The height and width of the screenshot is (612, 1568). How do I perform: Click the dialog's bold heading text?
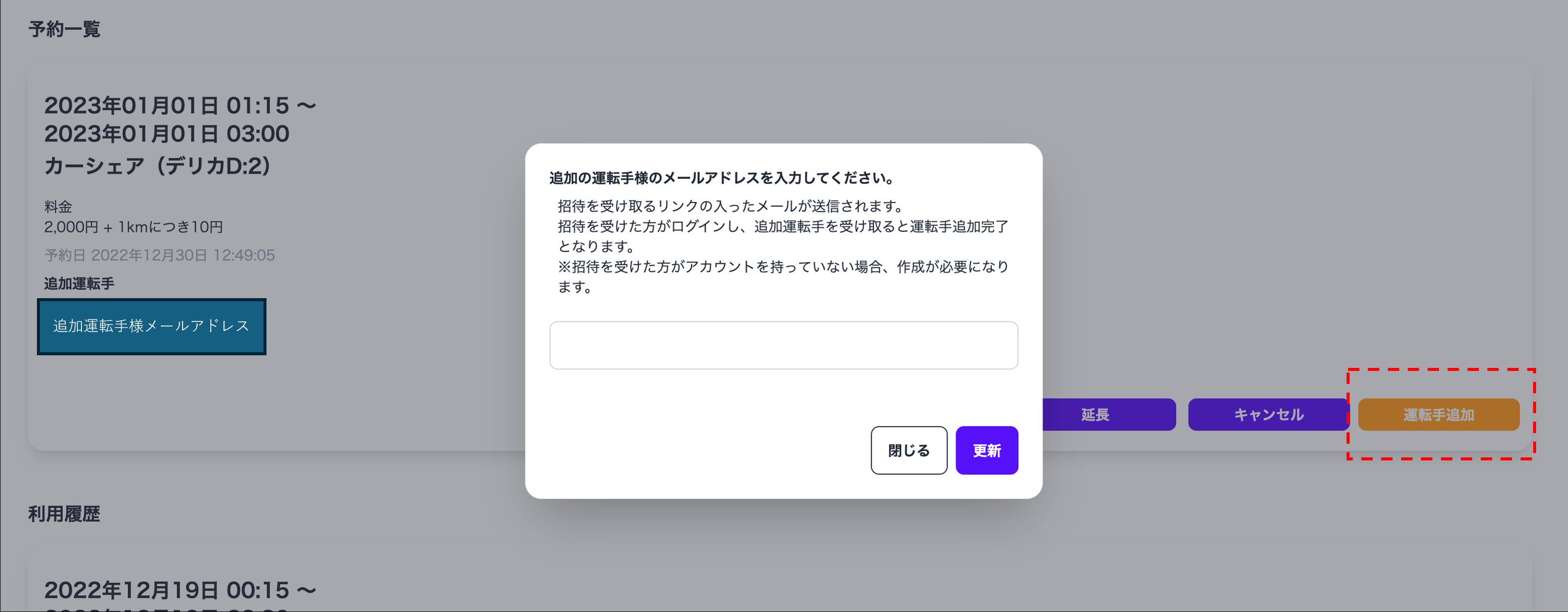(722, 178)
